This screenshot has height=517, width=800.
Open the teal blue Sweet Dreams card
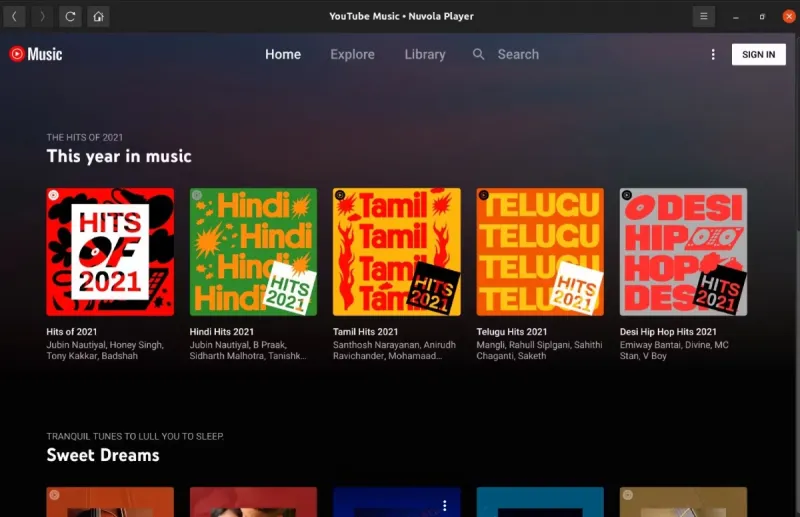(540, 502)
